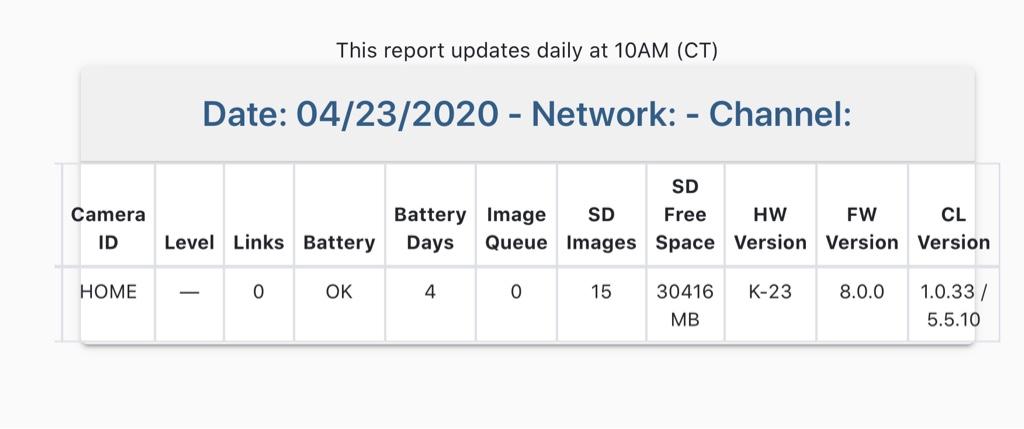Select the 30416 MB free space cell

point(685,305)
